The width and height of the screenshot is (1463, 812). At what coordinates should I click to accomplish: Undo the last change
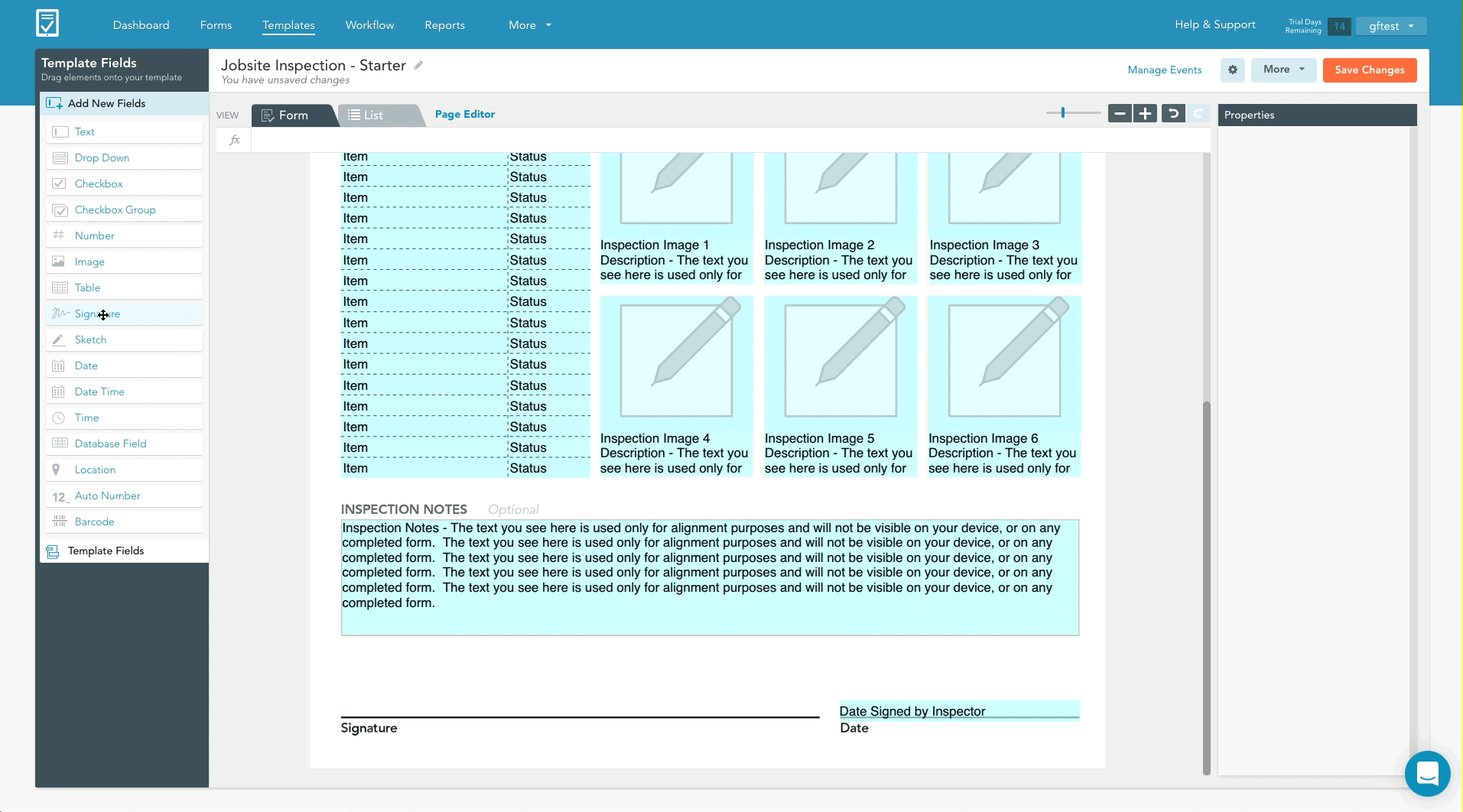click(x=1173, y=114)
